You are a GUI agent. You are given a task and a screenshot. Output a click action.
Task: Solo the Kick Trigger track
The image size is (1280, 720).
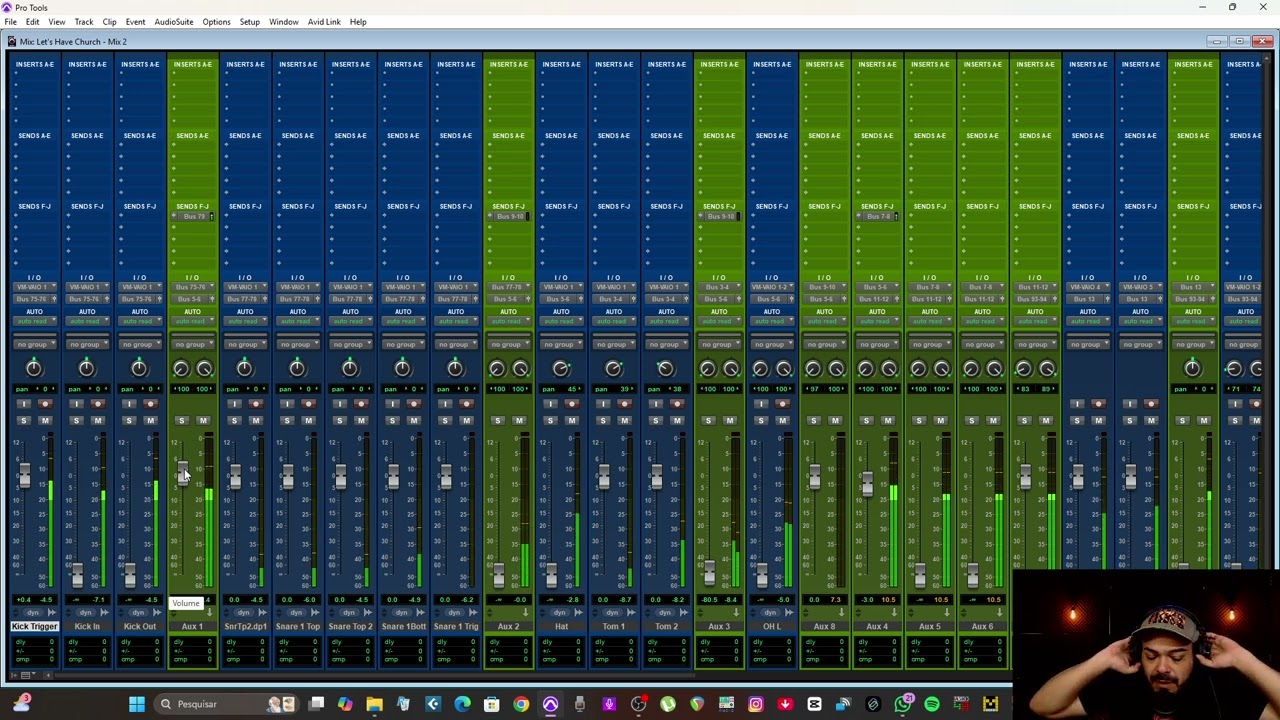[x=23, y=420]
